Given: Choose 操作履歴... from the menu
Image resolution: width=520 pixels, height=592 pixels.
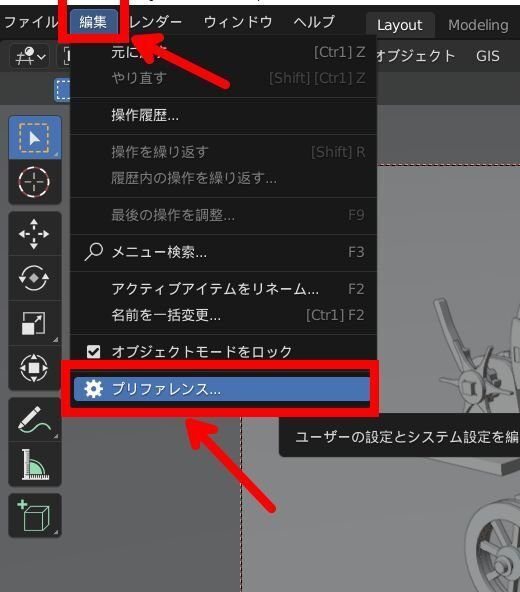Looking at the screenshot, I should click(224, 116).
